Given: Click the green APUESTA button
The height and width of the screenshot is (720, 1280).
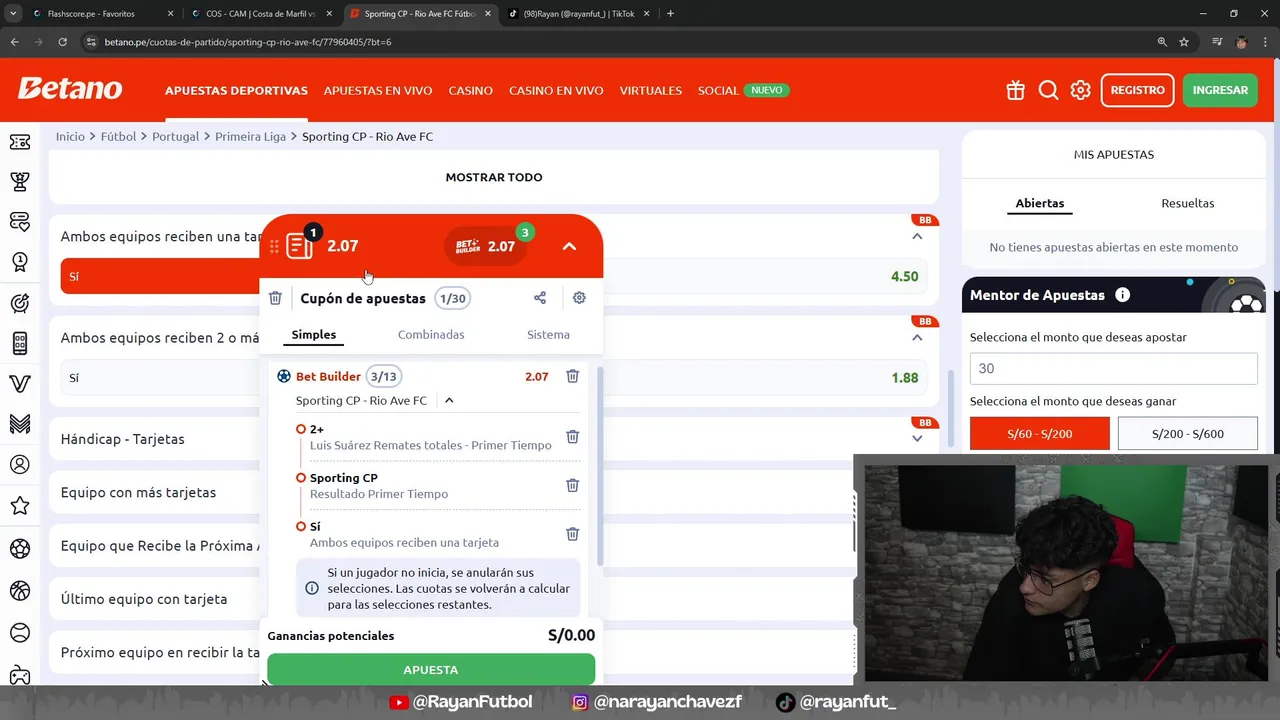Looking at the screenshot, I should click(x=431, y=670).
